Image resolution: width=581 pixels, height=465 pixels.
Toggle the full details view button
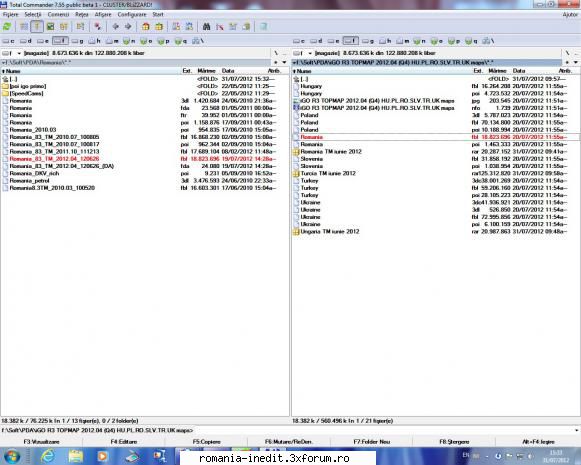click(37, 27)
